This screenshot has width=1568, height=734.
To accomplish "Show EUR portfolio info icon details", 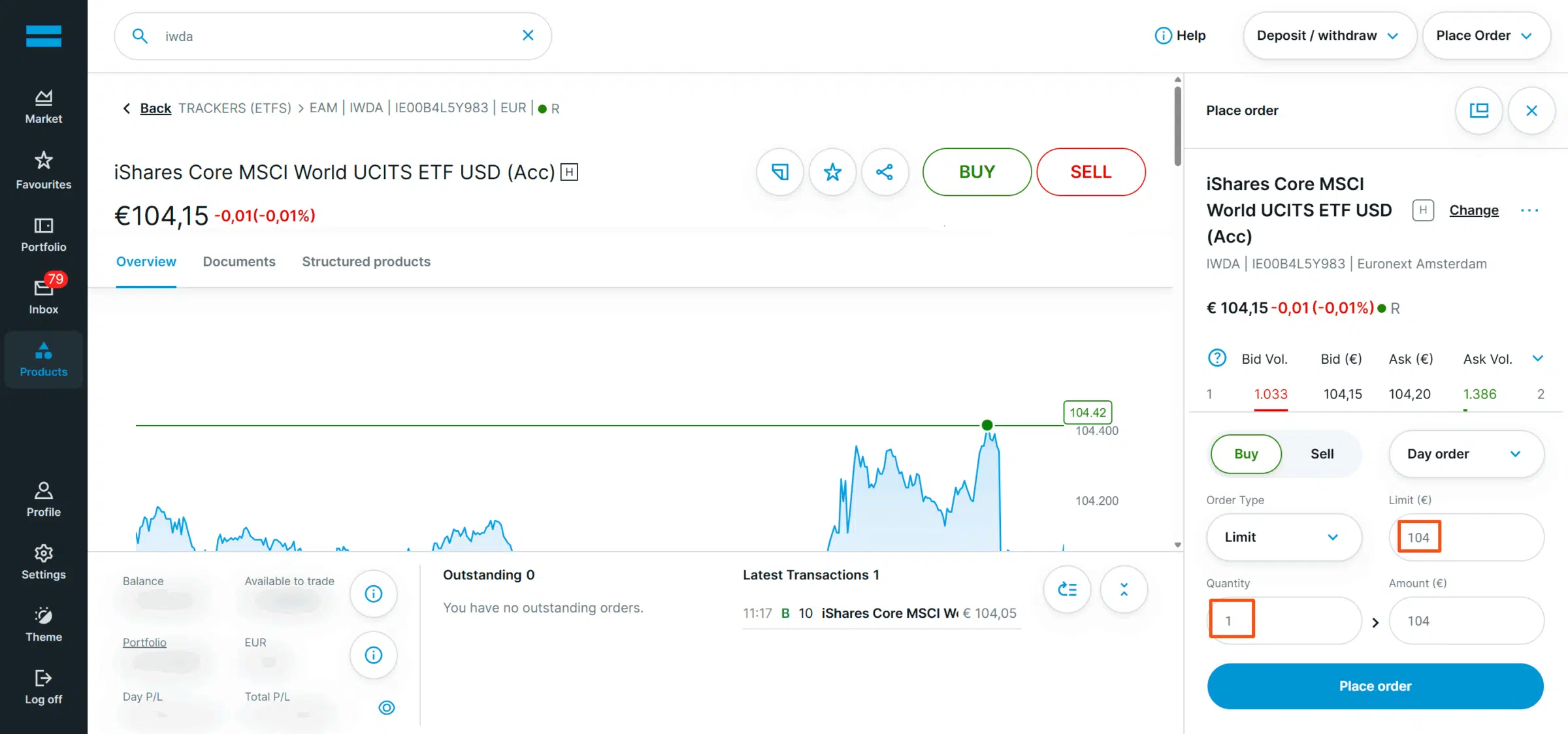I will (374, 655).
